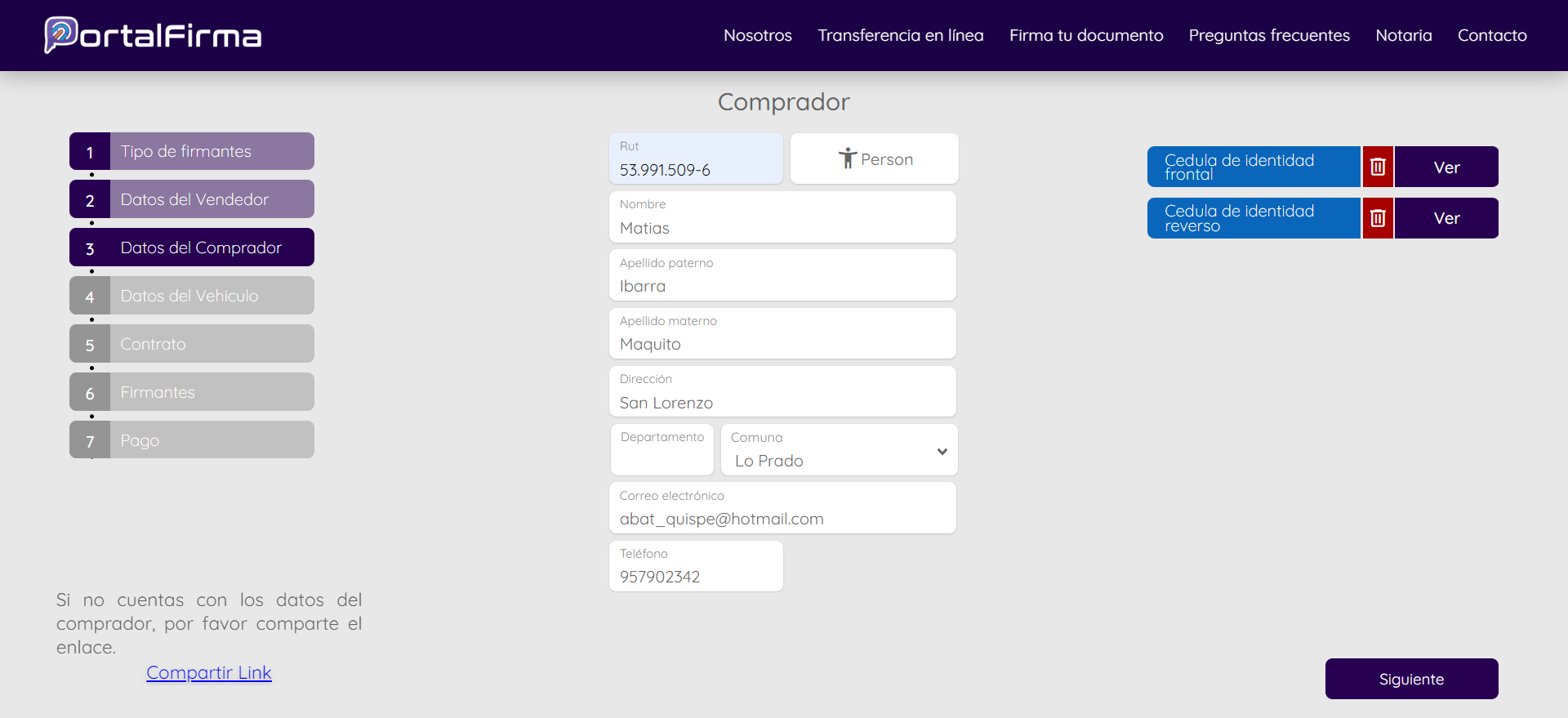Open Preguntas frecuentes page
Viewport: 1568px width, 718px height.
click(1268, 35)
